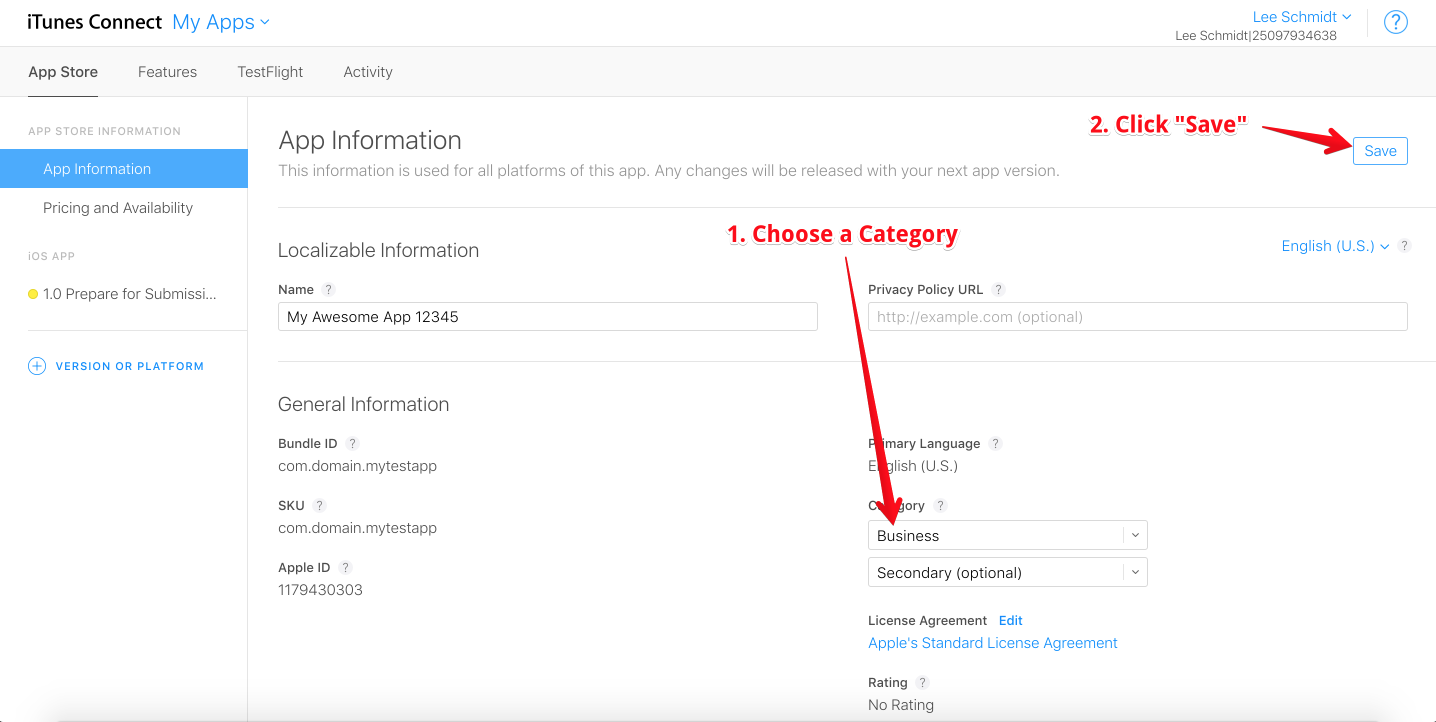Click the account ID text Lee Schmidt|25097934638
Image resolution: width=1436 pixels, height=722 pixels.
1256,36
